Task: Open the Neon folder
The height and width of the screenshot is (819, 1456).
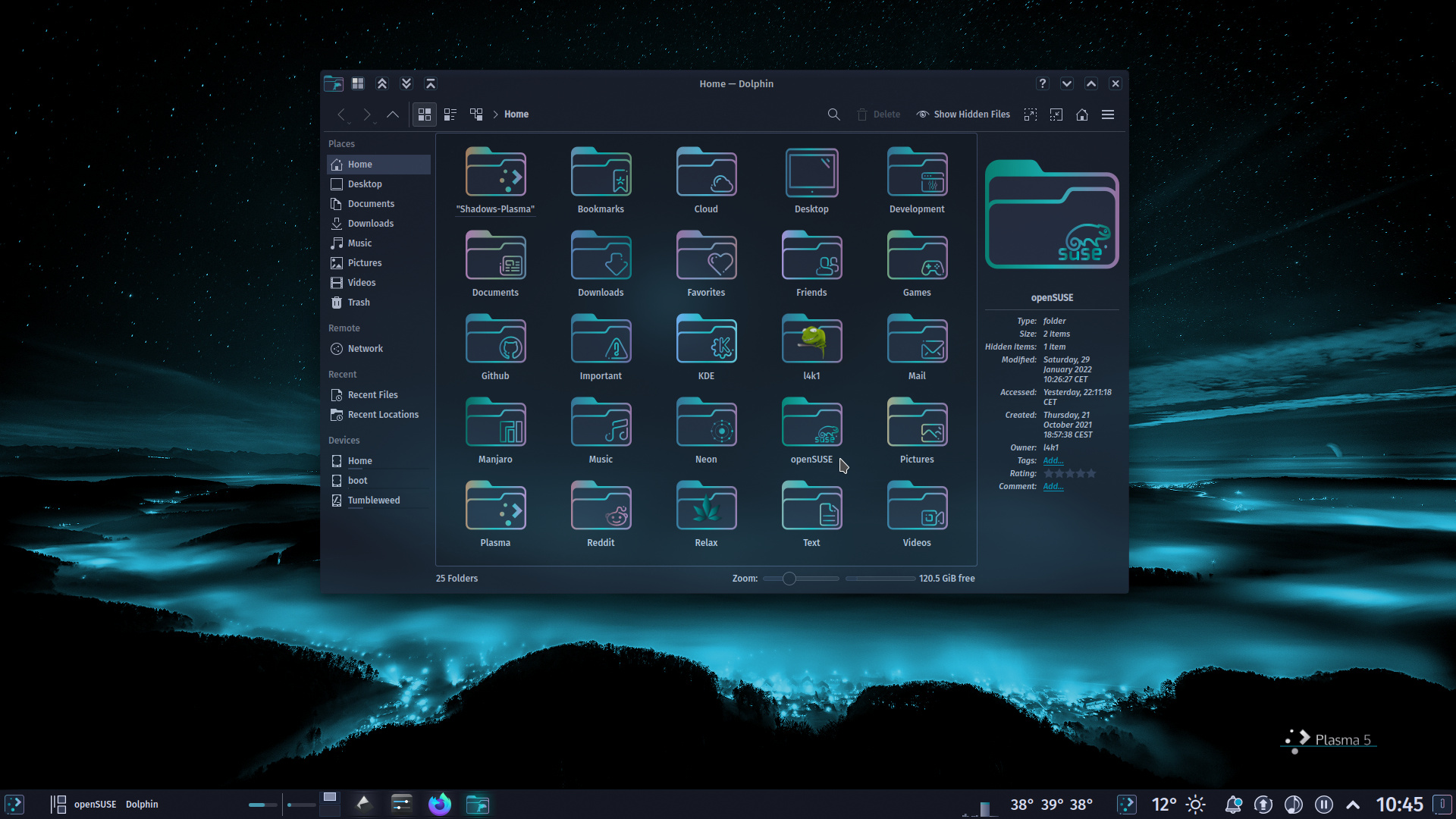Action: [706, 431]
